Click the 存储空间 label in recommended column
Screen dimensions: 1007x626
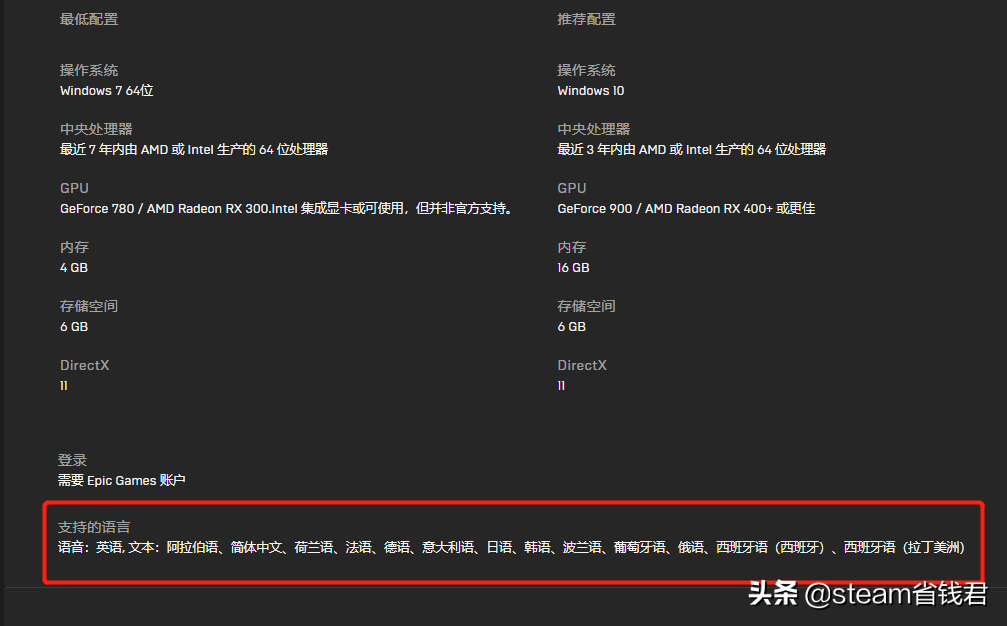[586, 306]
